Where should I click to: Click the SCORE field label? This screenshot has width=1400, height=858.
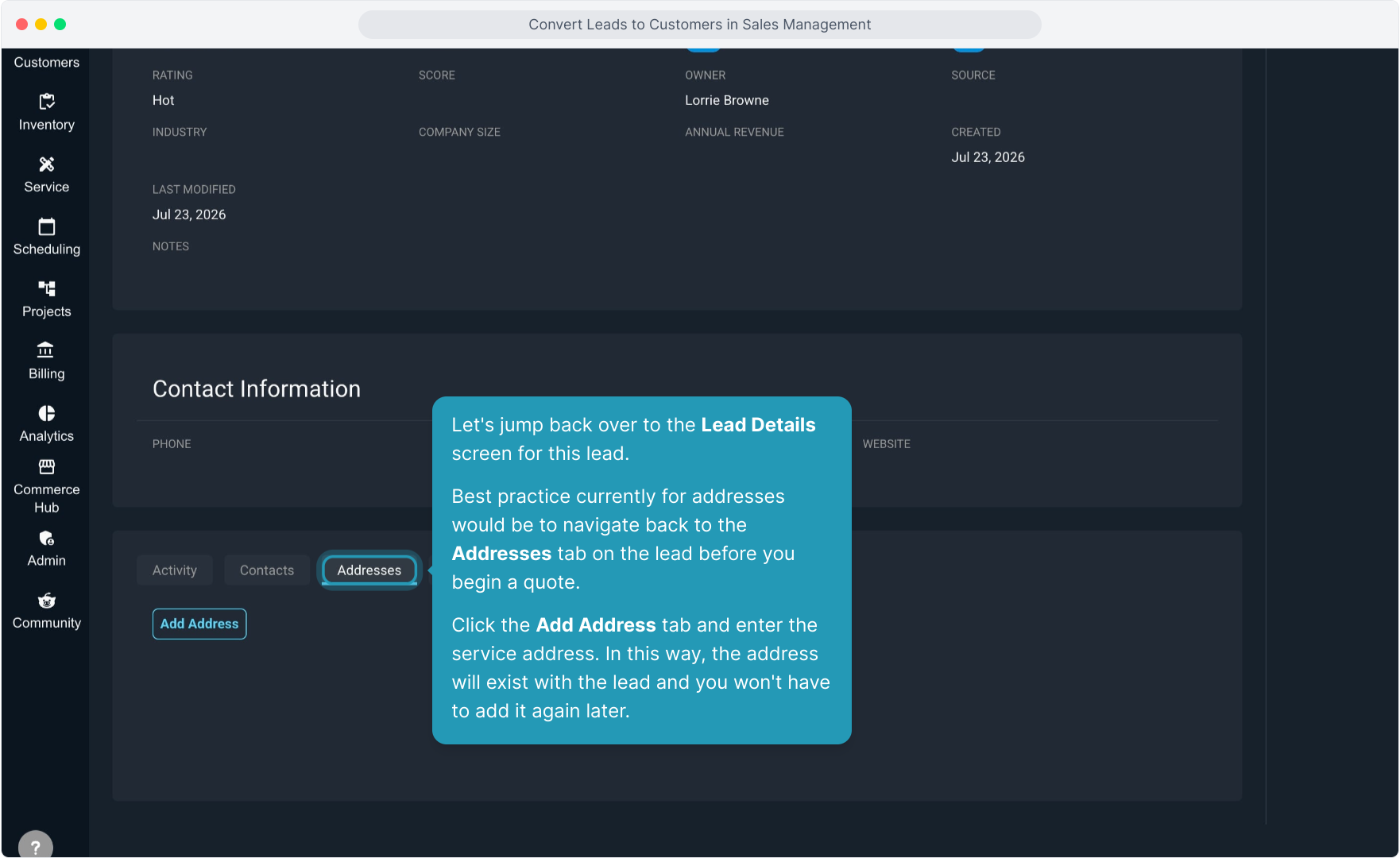coord(437,75)
